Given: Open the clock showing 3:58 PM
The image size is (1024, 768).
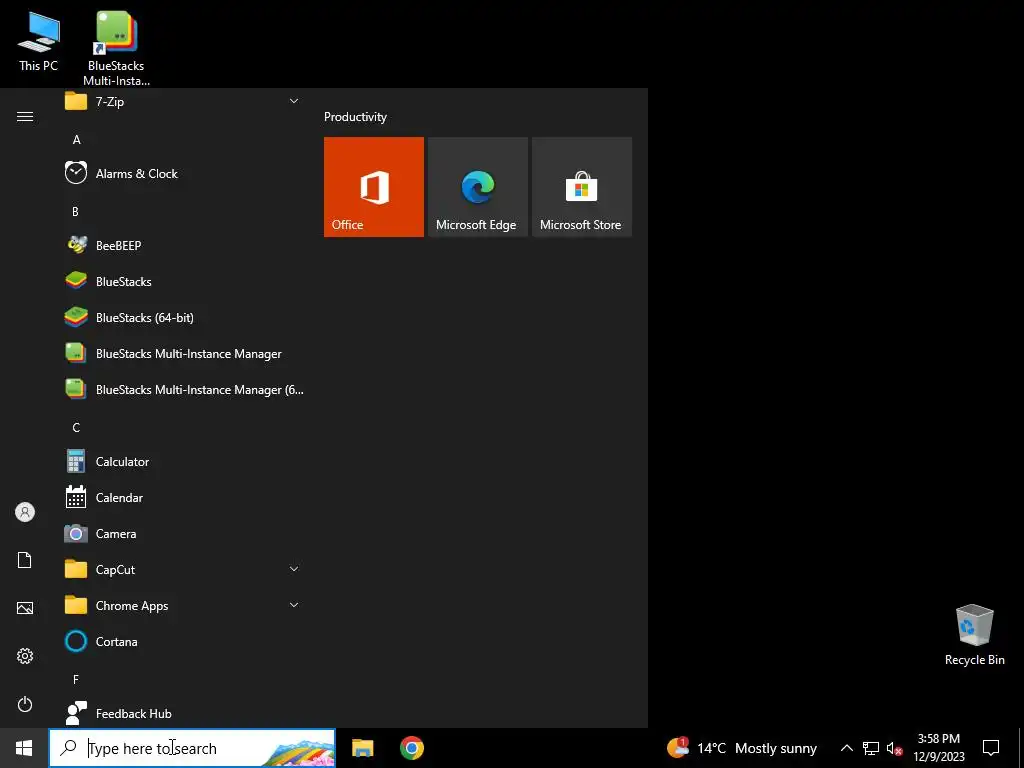Looking at the screenshot, I should (x=938, y=748).
